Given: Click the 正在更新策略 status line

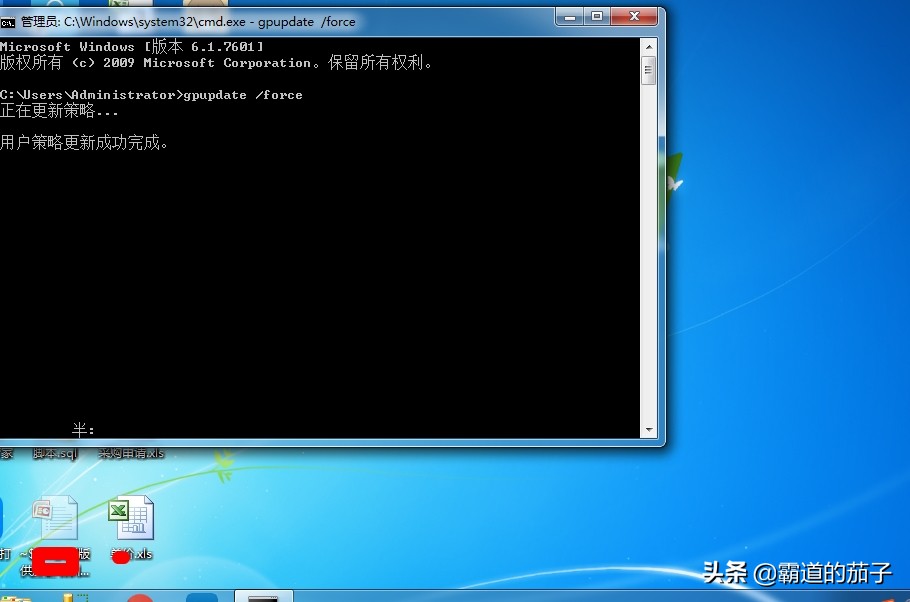Looking at the screenshot, I should coord(59,110).
